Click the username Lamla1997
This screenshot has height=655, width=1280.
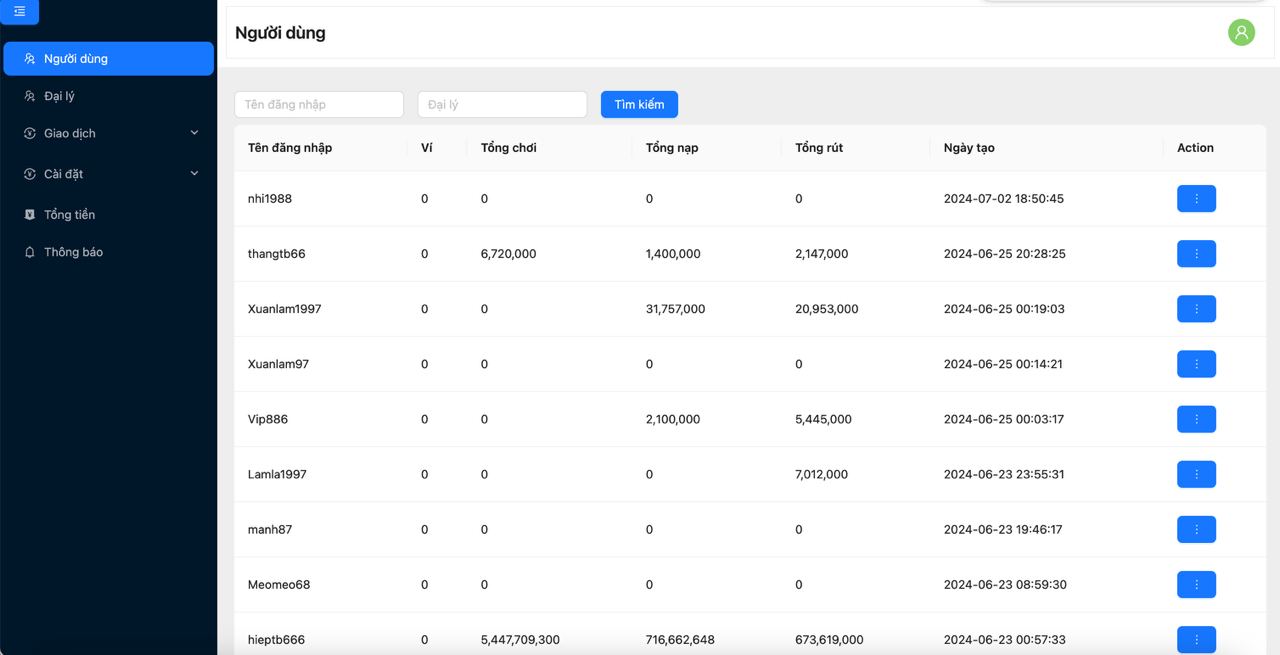pos(277,474)
